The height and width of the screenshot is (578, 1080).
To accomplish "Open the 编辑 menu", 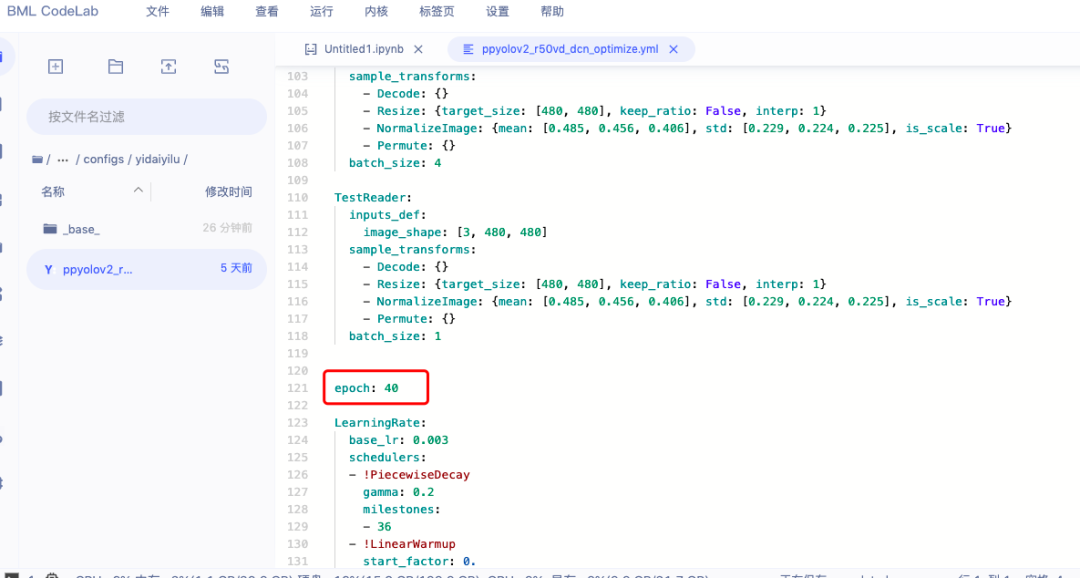I will pyautogui.click(x=212, y=12).
